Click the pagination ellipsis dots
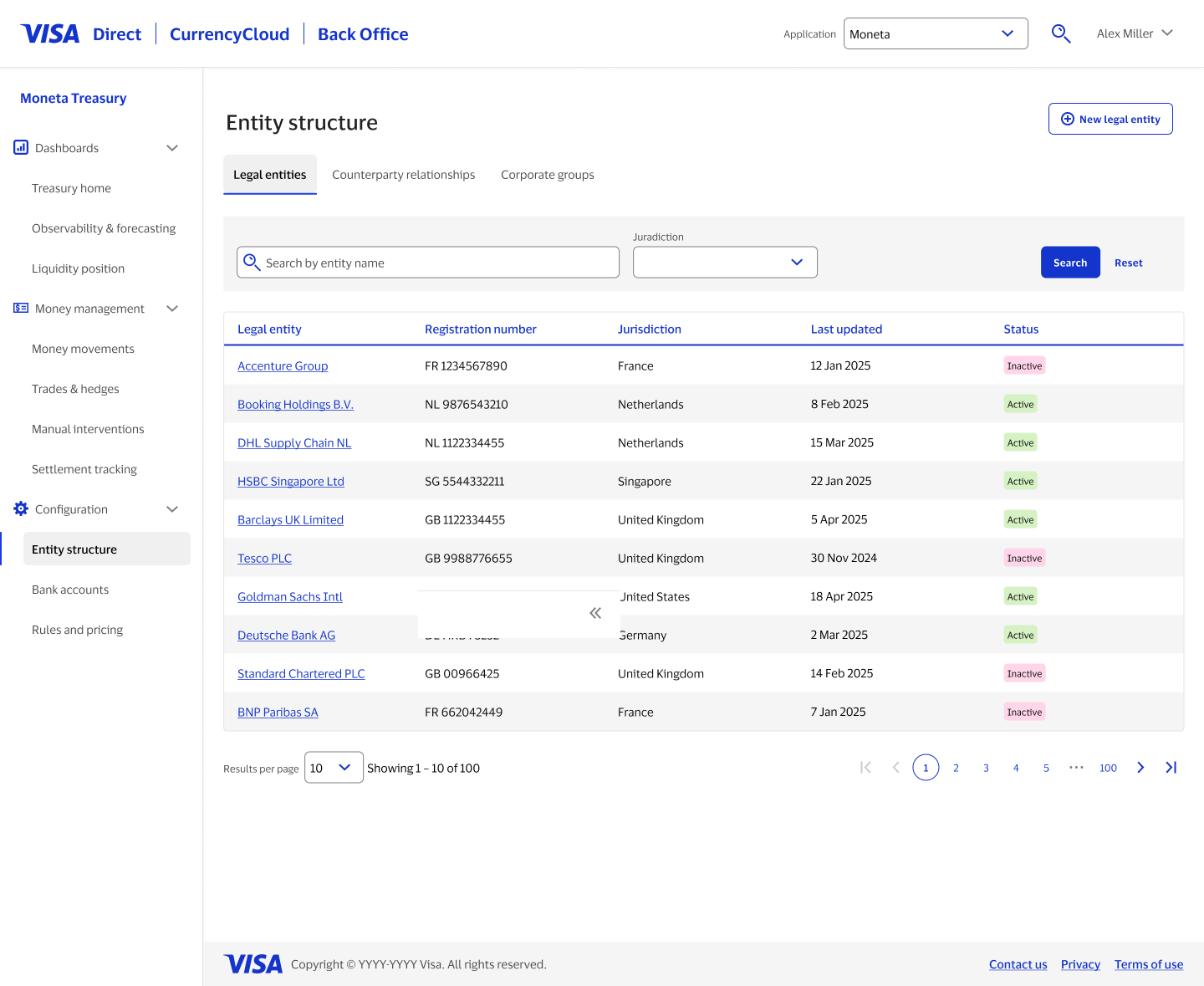The image size is (1204, 986). point(1076,767)
